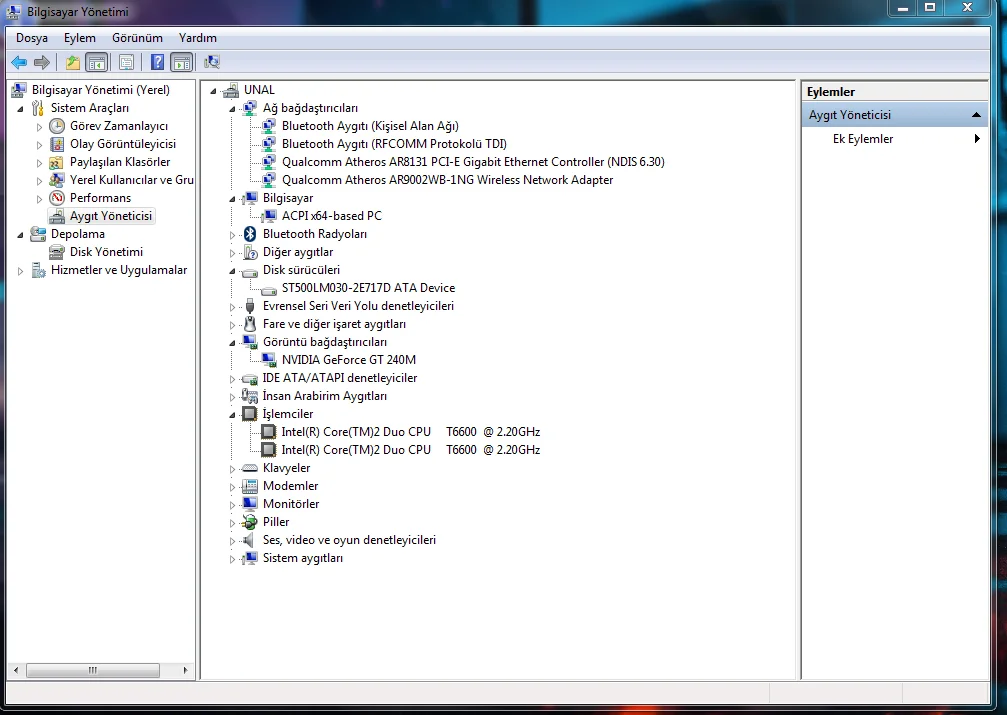Open the Help icon in the toolbar
This screenshot has width=1007, height=715.
[156, 61]
